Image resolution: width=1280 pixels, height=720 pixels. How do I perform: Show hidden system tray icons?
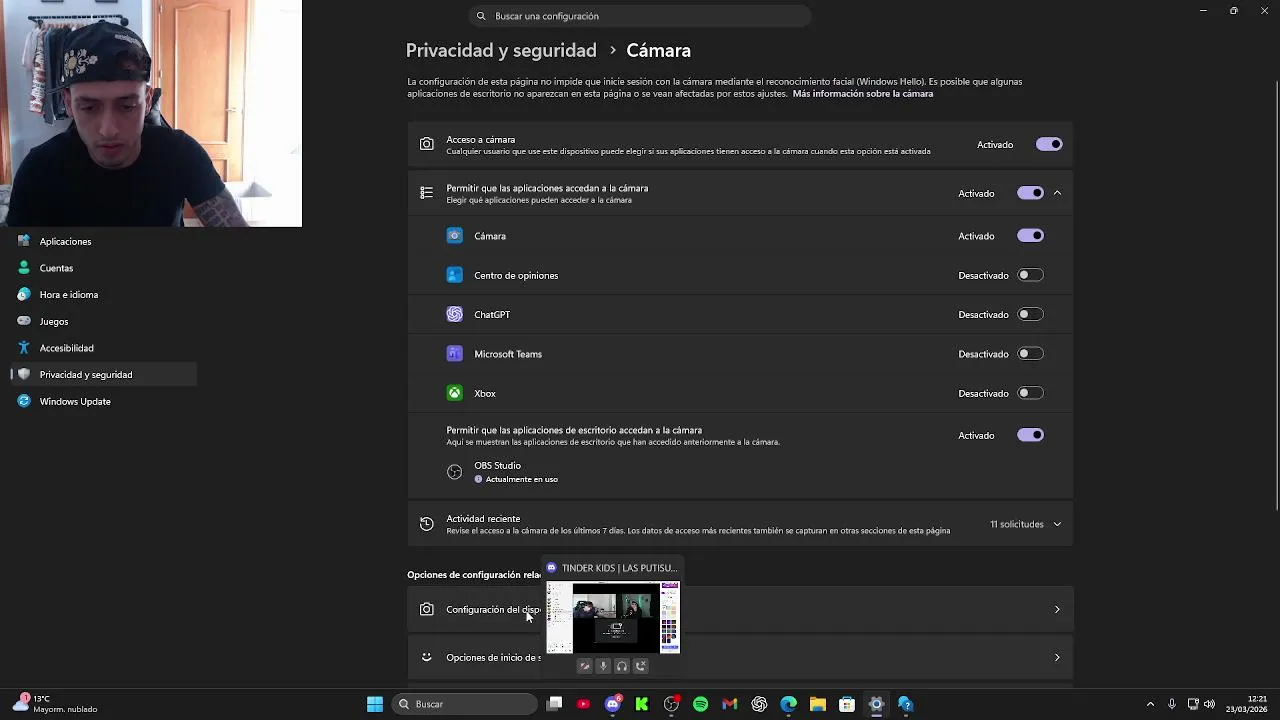pyautogui.click(x=1150, y=704)
